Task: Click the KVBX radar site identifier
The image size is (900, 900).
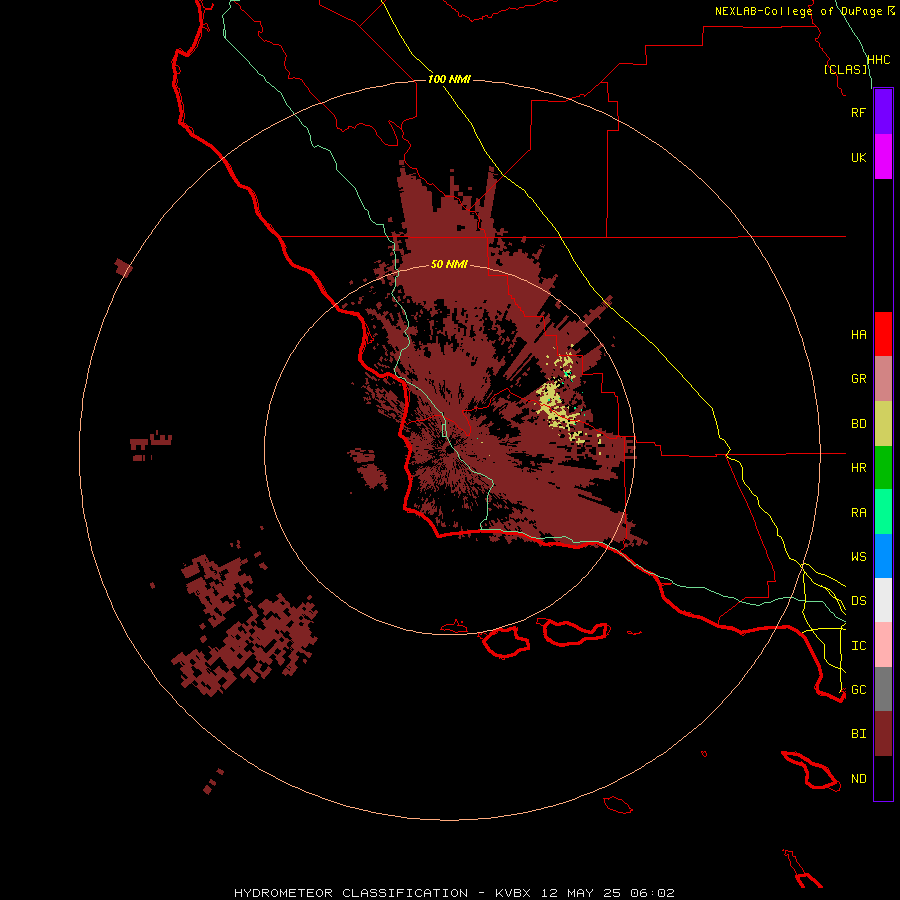Action: (x=513, y=893)
